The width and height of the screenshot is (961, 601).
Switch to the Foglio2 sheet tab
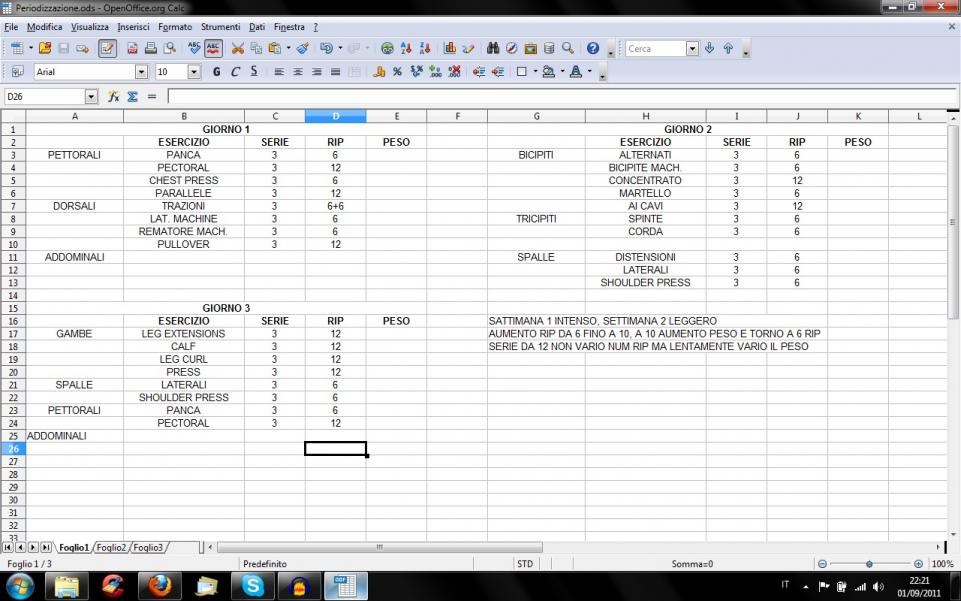(x=111, y=547)
